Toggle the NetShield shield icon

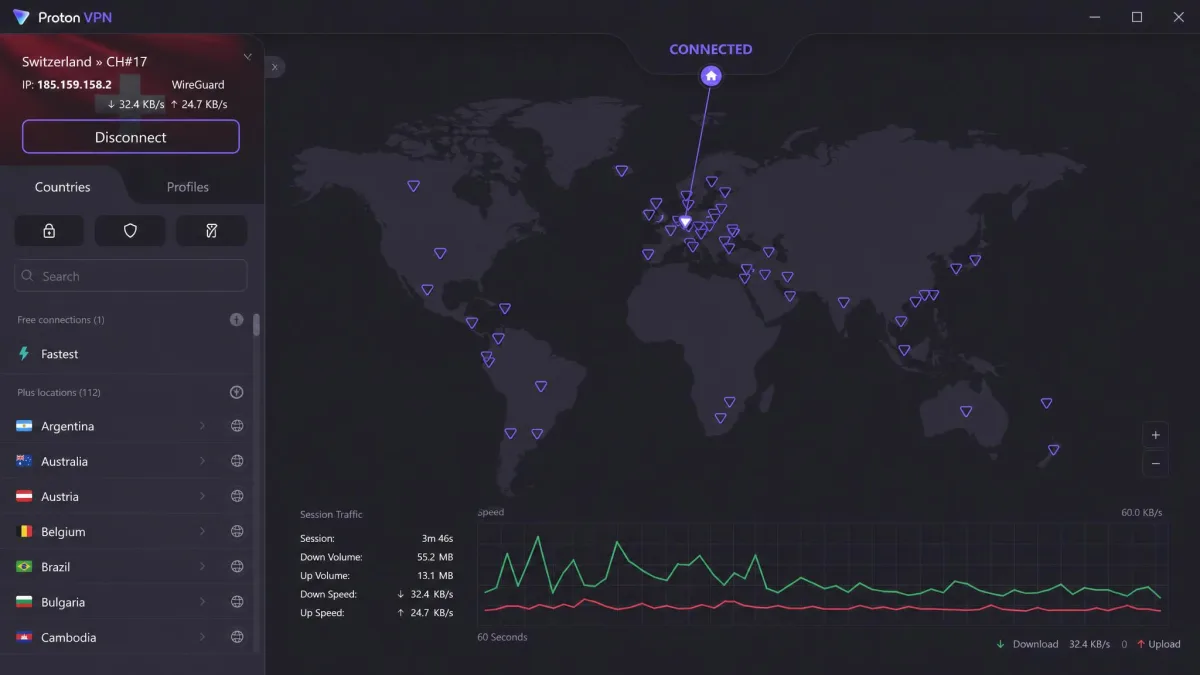pyautogui.click(x=130, y=231)
